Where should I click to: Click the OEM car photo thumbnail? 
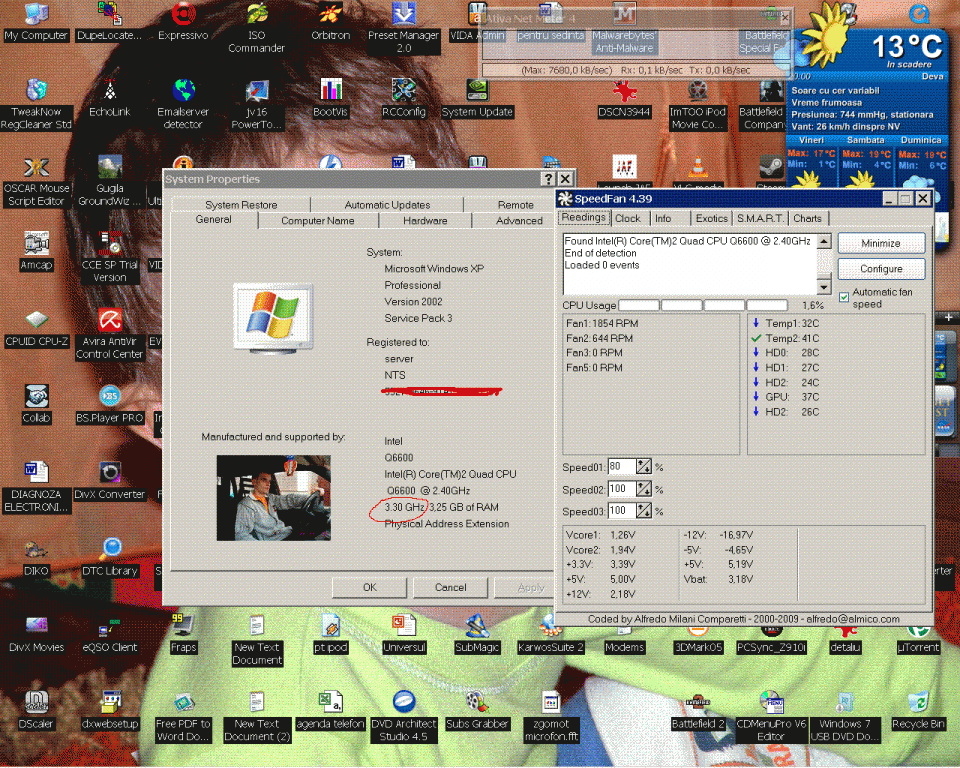[274, 497]
